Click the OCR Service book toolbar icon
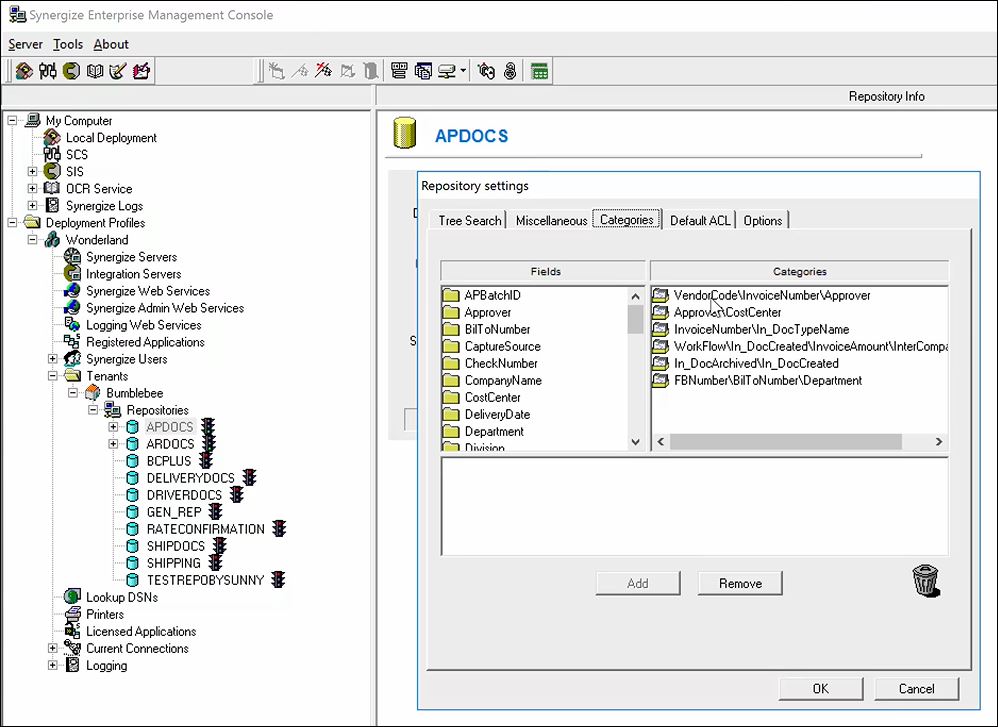 tap(95, 71)
